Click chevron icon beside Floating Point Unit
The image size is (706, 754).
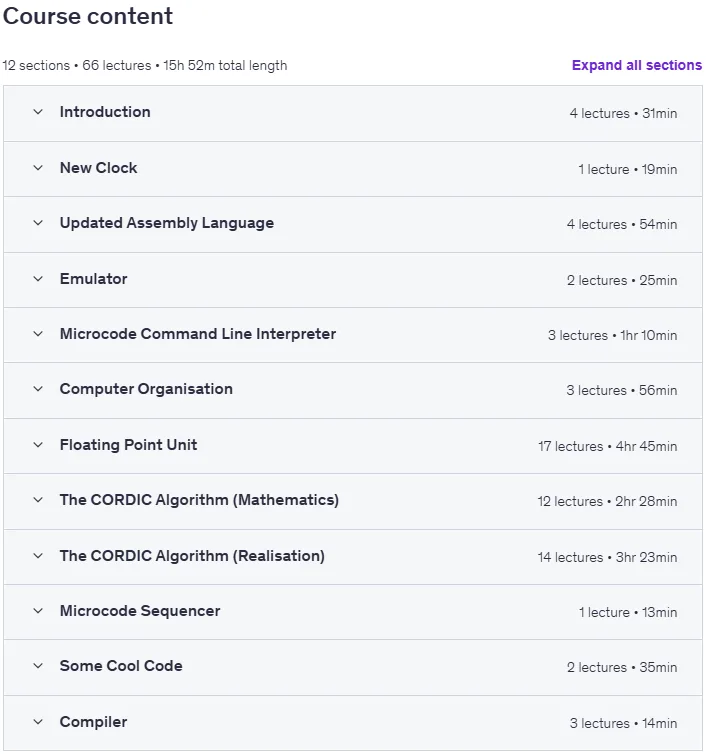click(x=38, y=445)
